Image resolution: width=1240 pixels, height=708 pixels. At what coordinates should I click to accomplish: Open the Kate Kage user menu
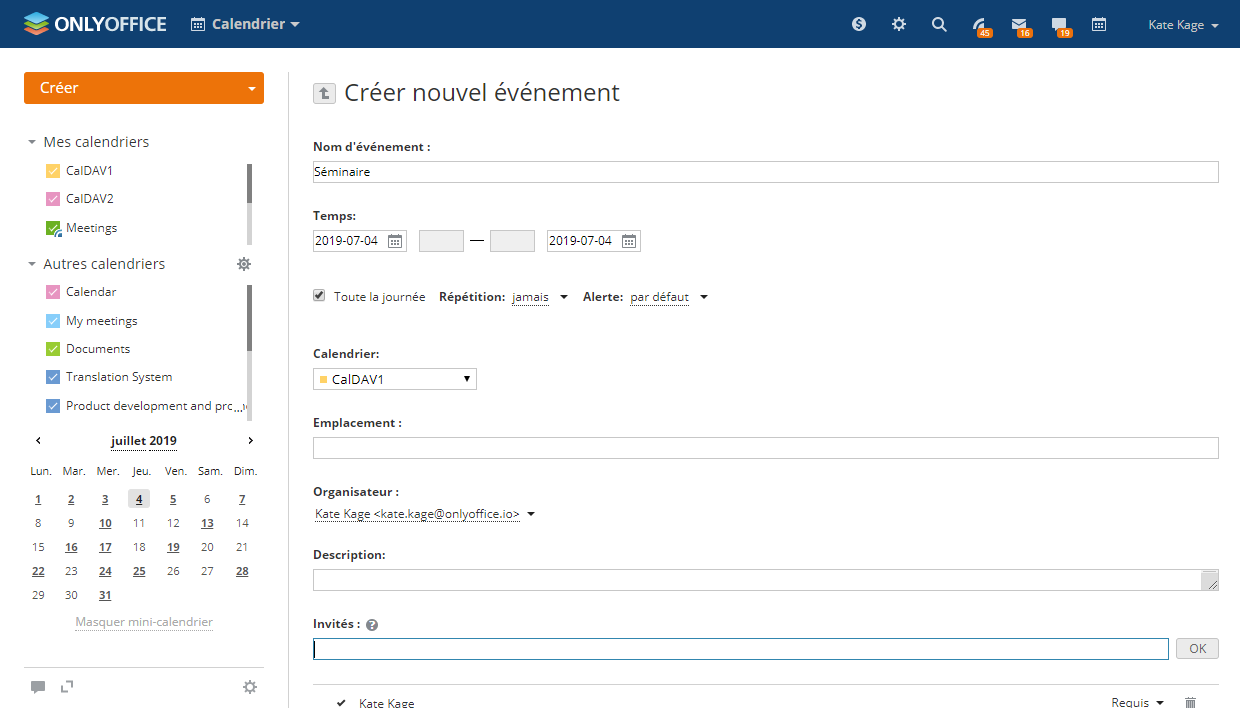[1183, 25]
